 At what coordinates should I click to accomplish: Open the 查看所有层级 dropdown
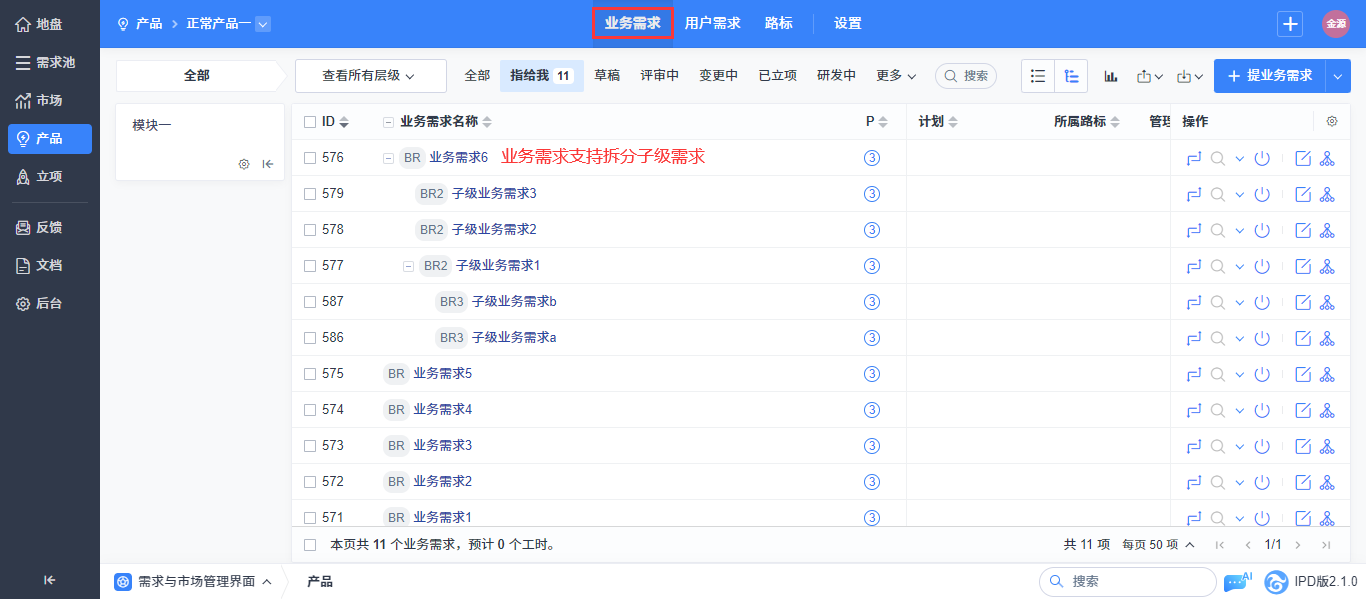point(369,76)
